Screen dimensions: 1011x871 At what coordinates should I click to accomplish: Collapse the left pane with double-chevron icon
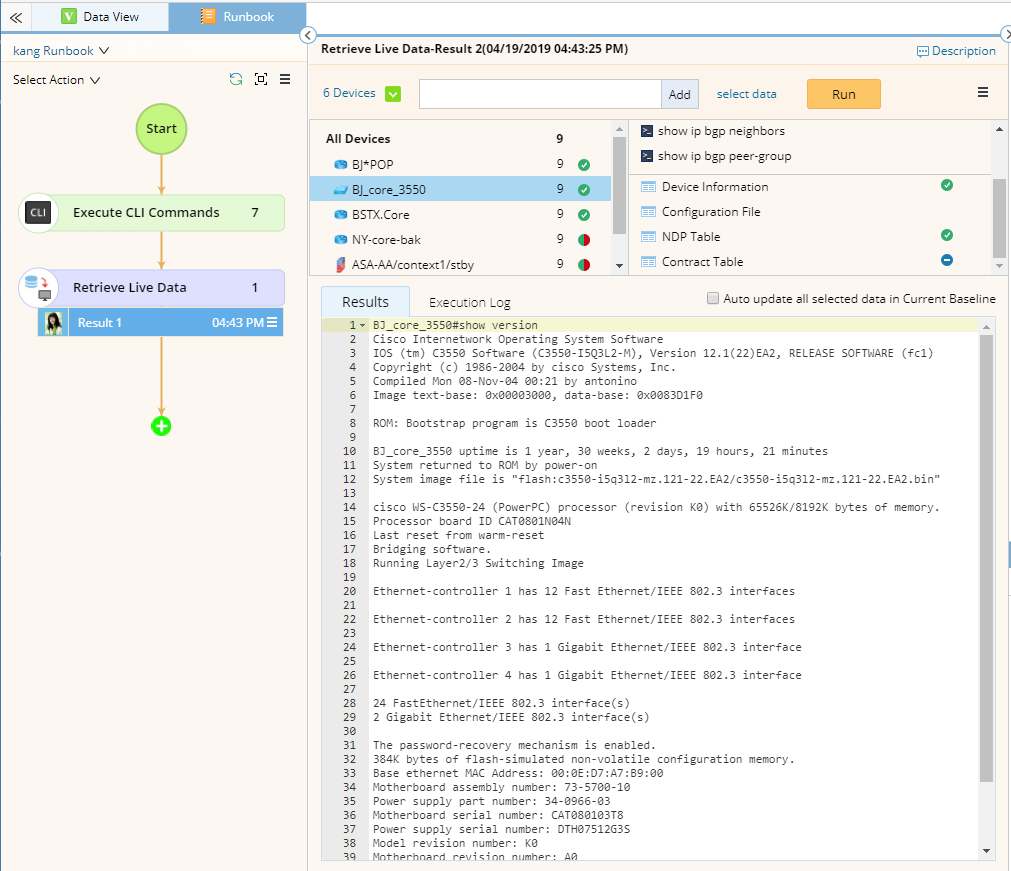coord(16,17)
